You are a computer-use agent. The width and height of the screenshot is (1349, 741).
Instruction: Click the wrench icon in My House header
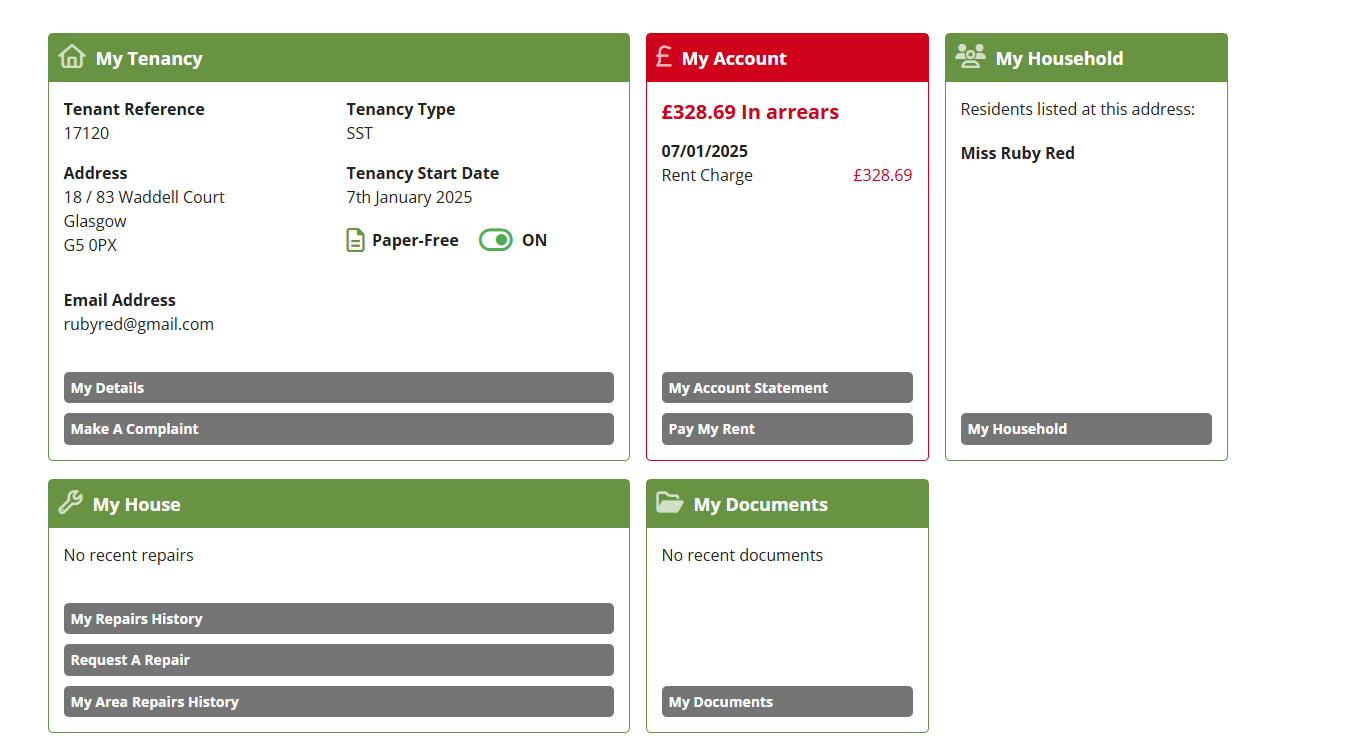(70, 503)
